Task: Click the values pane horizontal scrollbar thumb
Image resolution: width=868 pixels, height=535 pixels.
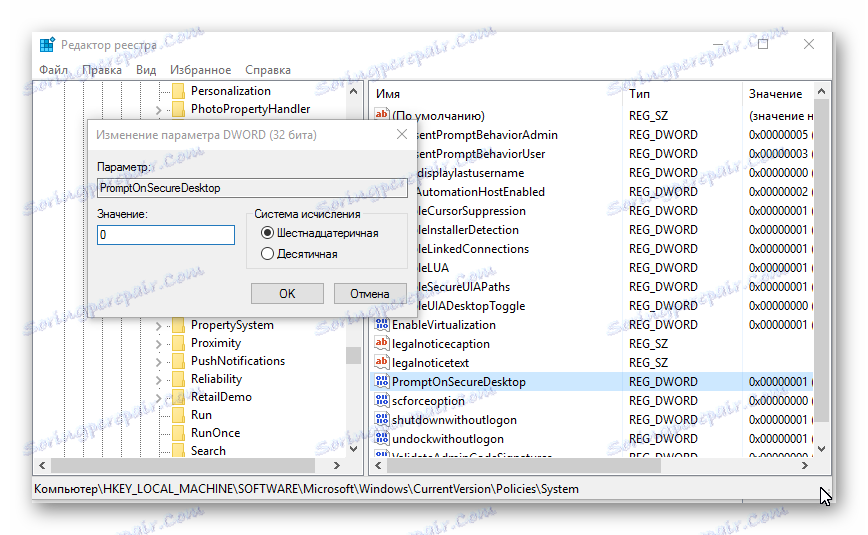Action: point(524,466)
